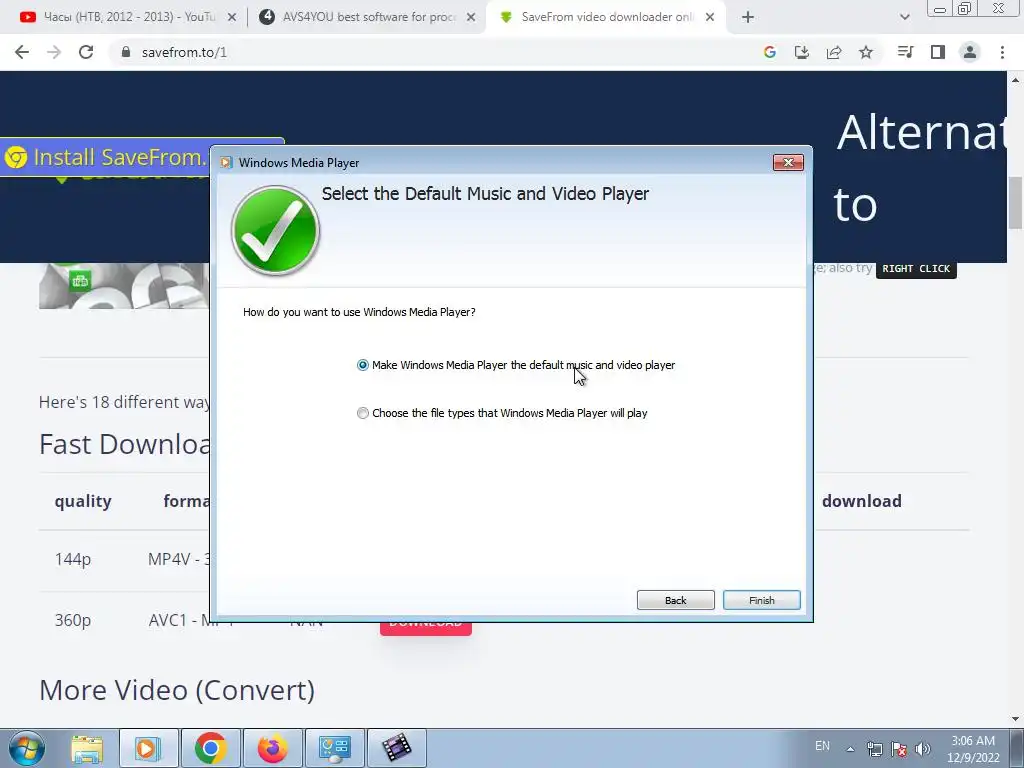Image resolution: width=1024 pixels, height=768 pixels.
Task: Open the Control Panel taskbar icon
Action: coord(334,748)
